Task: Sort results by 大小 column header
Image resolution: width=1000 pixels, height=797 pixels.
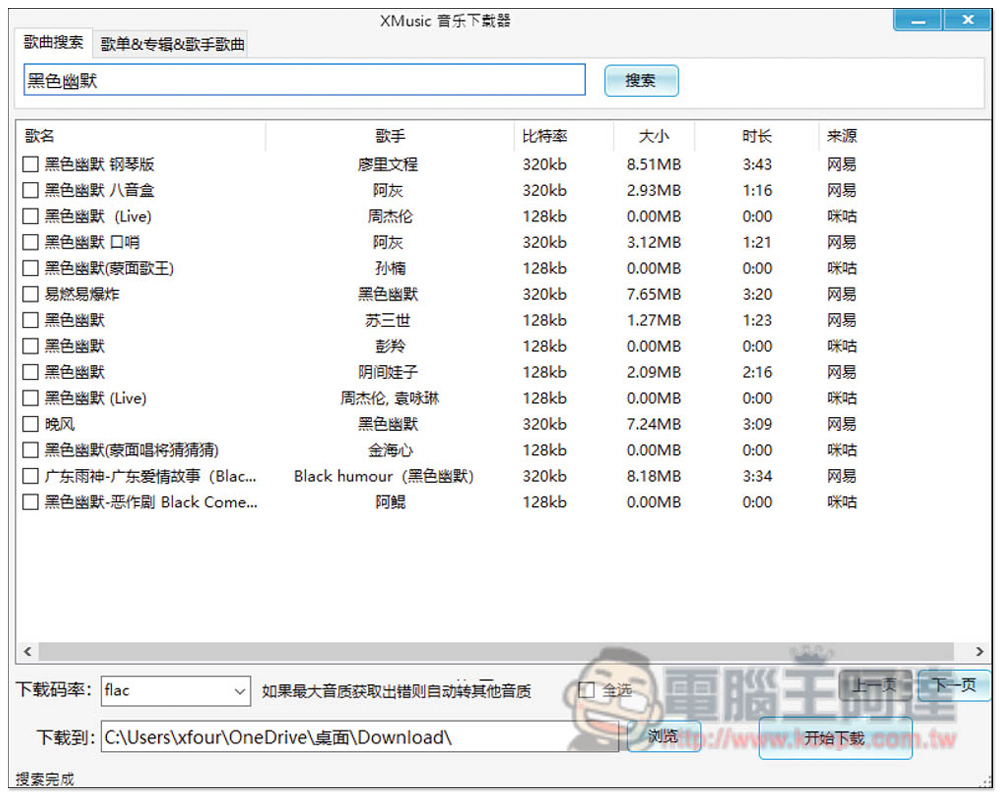Action: 654,136
